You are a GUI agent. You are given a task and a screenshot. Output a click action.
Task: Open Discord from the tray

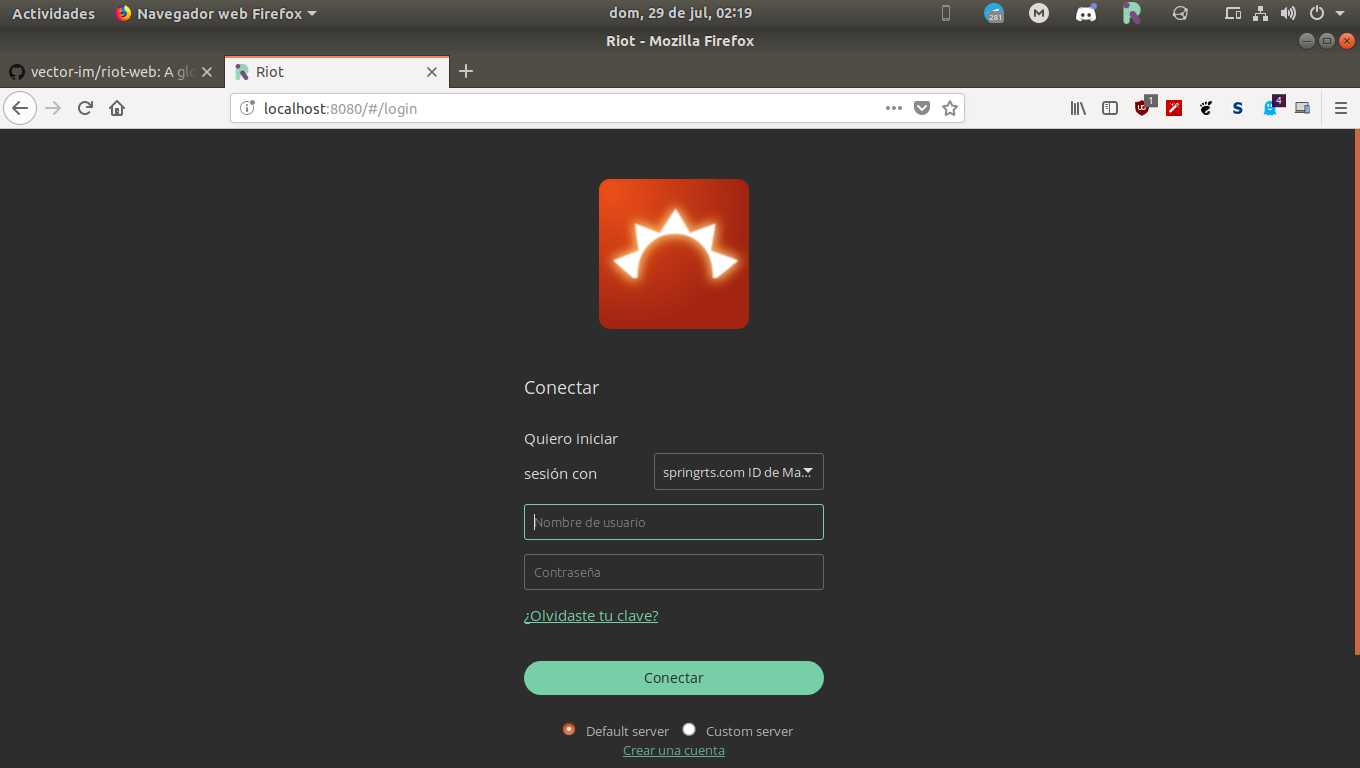pyautogui.click(x=1085, y=13)
